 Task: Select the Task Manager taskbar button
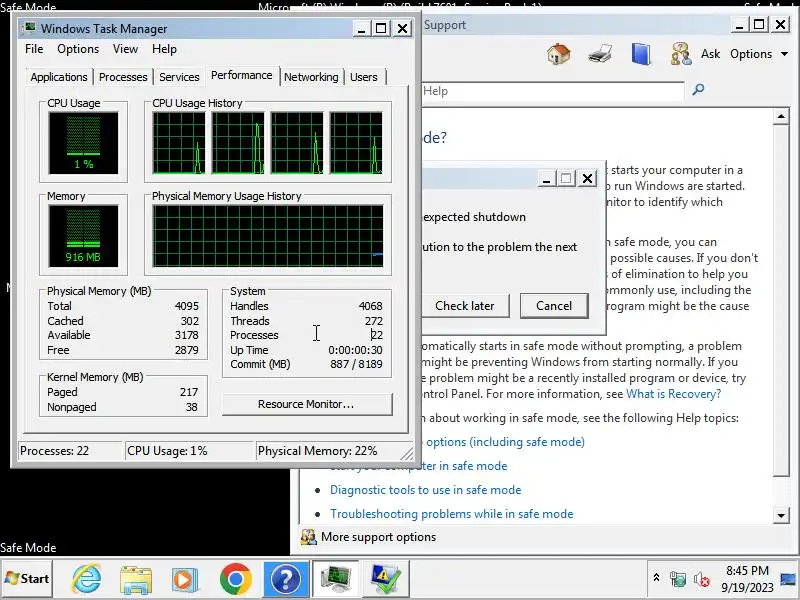pyautogui.click(x=336, y=579)
